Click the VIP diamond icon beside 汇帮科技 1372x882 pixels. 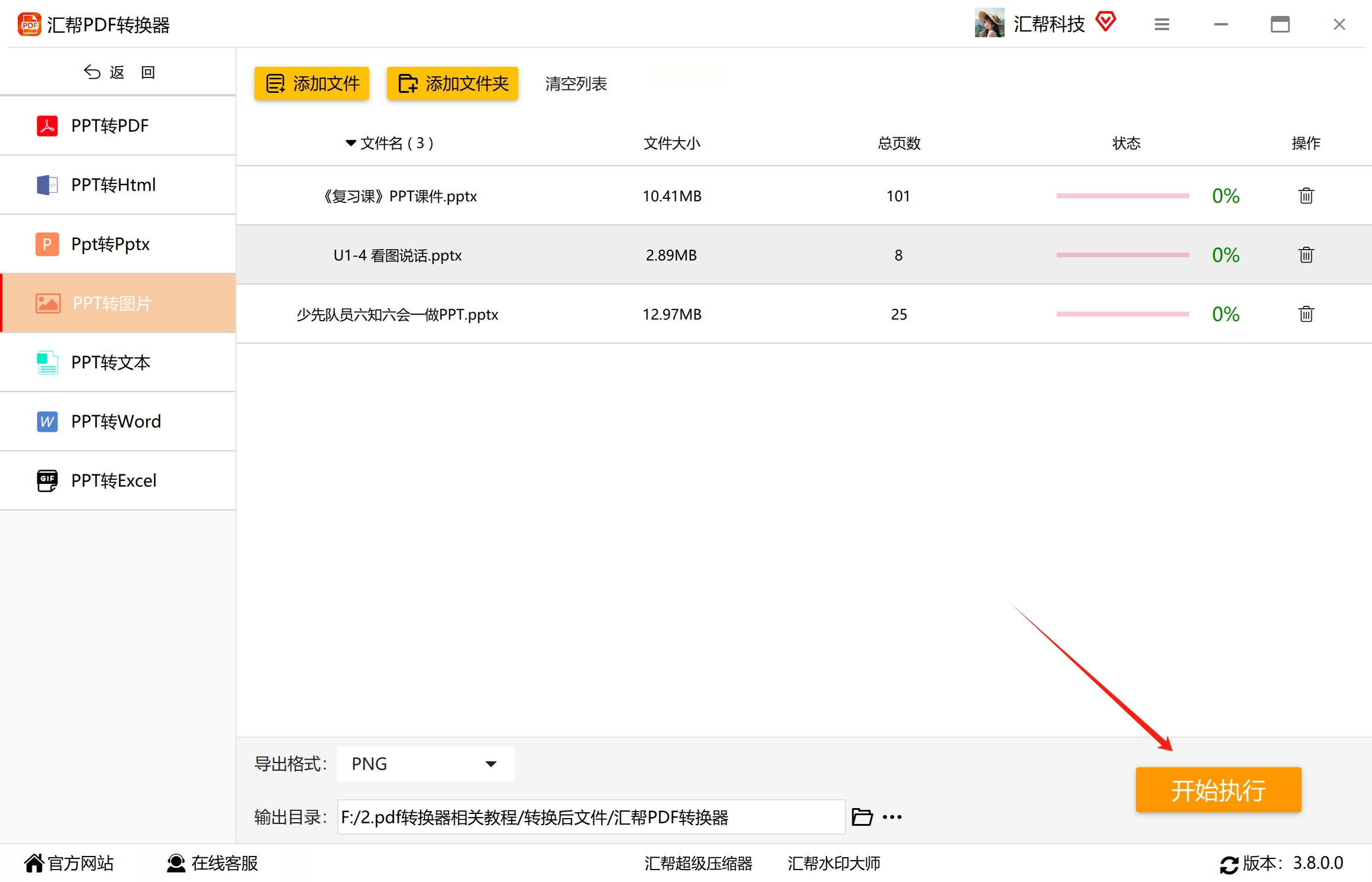click(1105, 22)
